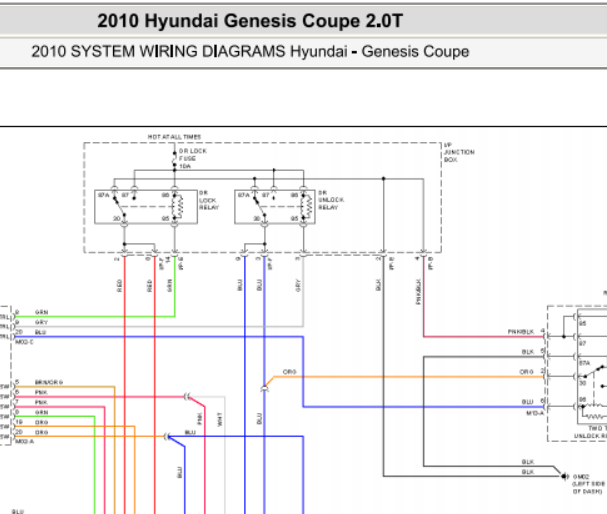Screen dimensions: 607x514
Task: Click the vertical "GRY" label under the unlock relay
Action: 298,286
